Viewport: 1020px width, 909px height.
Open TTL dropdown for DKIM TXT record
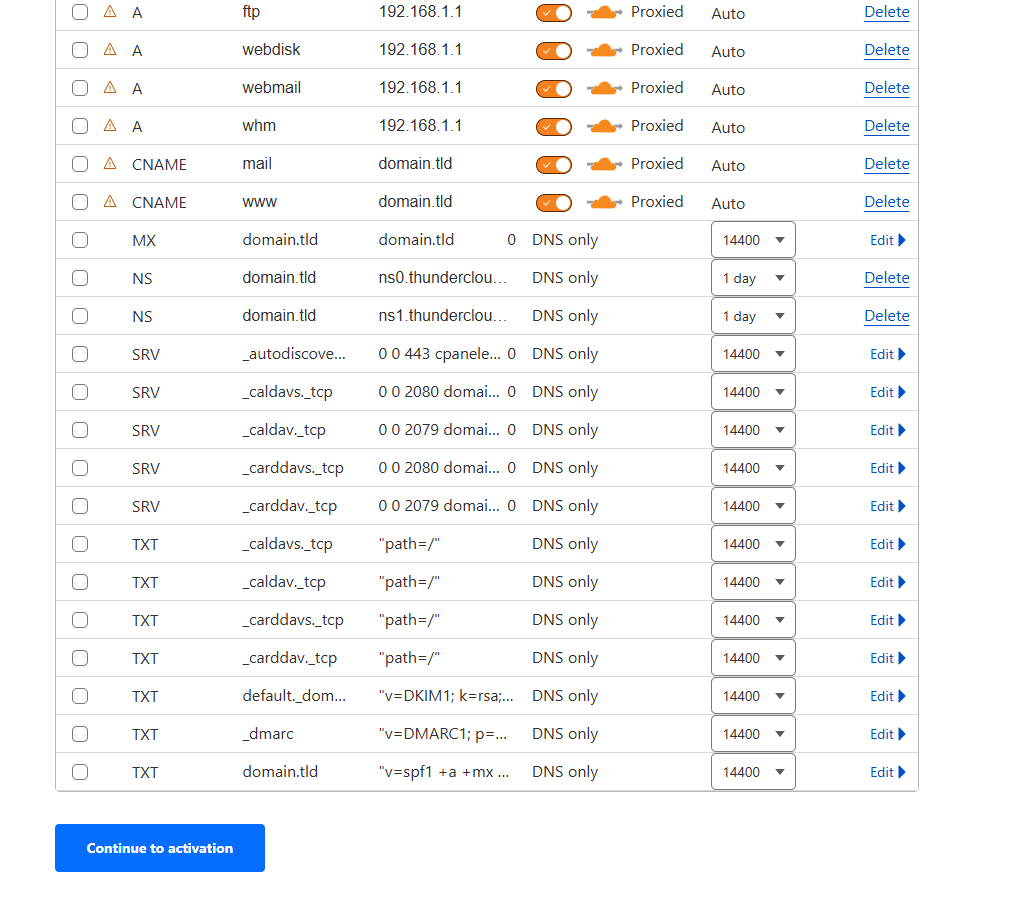point(753,696)
